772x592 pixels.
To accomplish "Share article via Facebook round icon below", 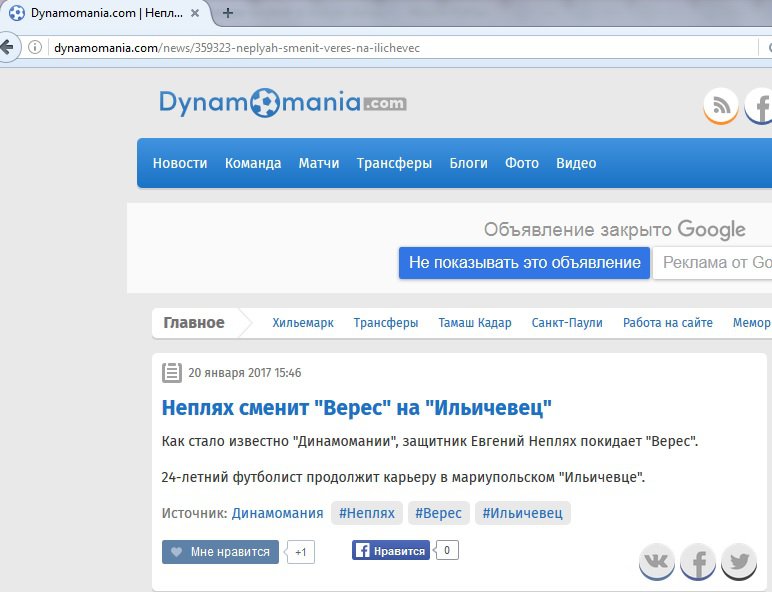I will (x=698, y=562).
